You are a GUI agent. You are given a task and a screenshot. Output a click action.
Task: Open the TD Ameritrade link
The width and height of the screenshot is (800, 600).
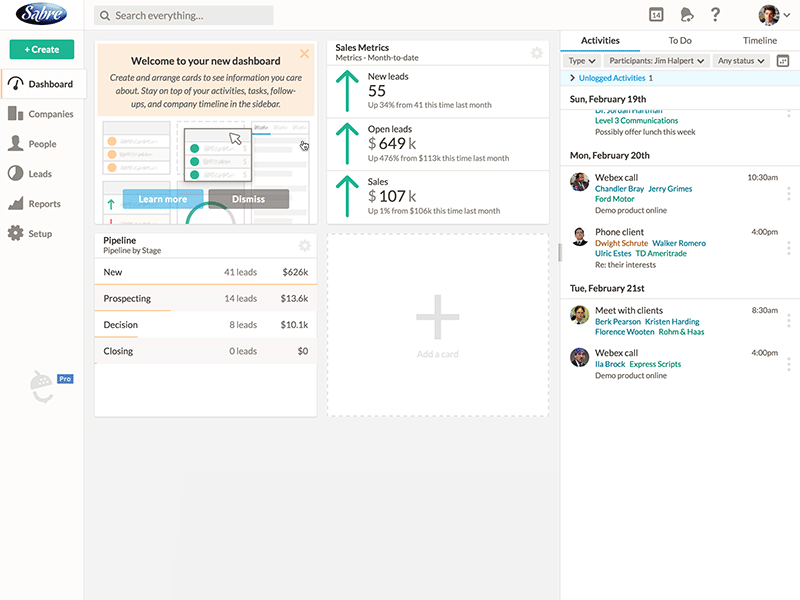(661, 254)
